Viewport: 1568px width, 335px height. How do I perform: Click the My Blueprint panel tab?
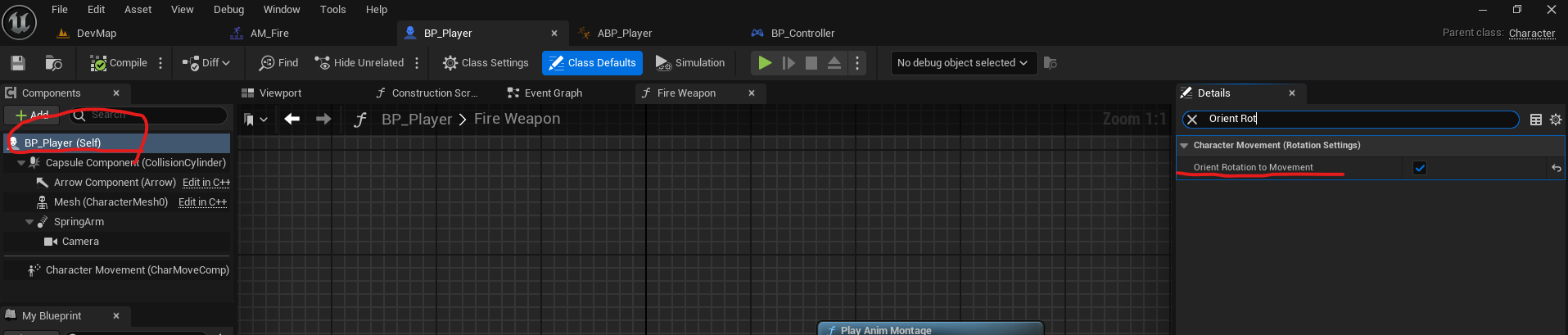52,316
